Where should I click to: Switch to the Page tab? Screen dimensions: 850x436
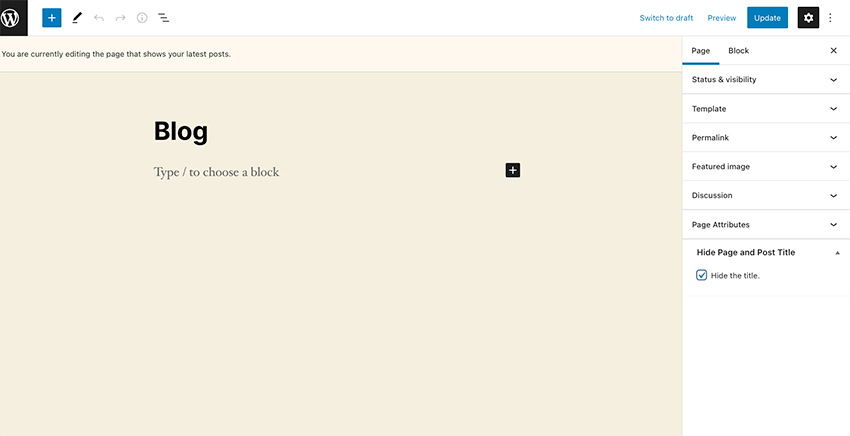pos(700,50)
